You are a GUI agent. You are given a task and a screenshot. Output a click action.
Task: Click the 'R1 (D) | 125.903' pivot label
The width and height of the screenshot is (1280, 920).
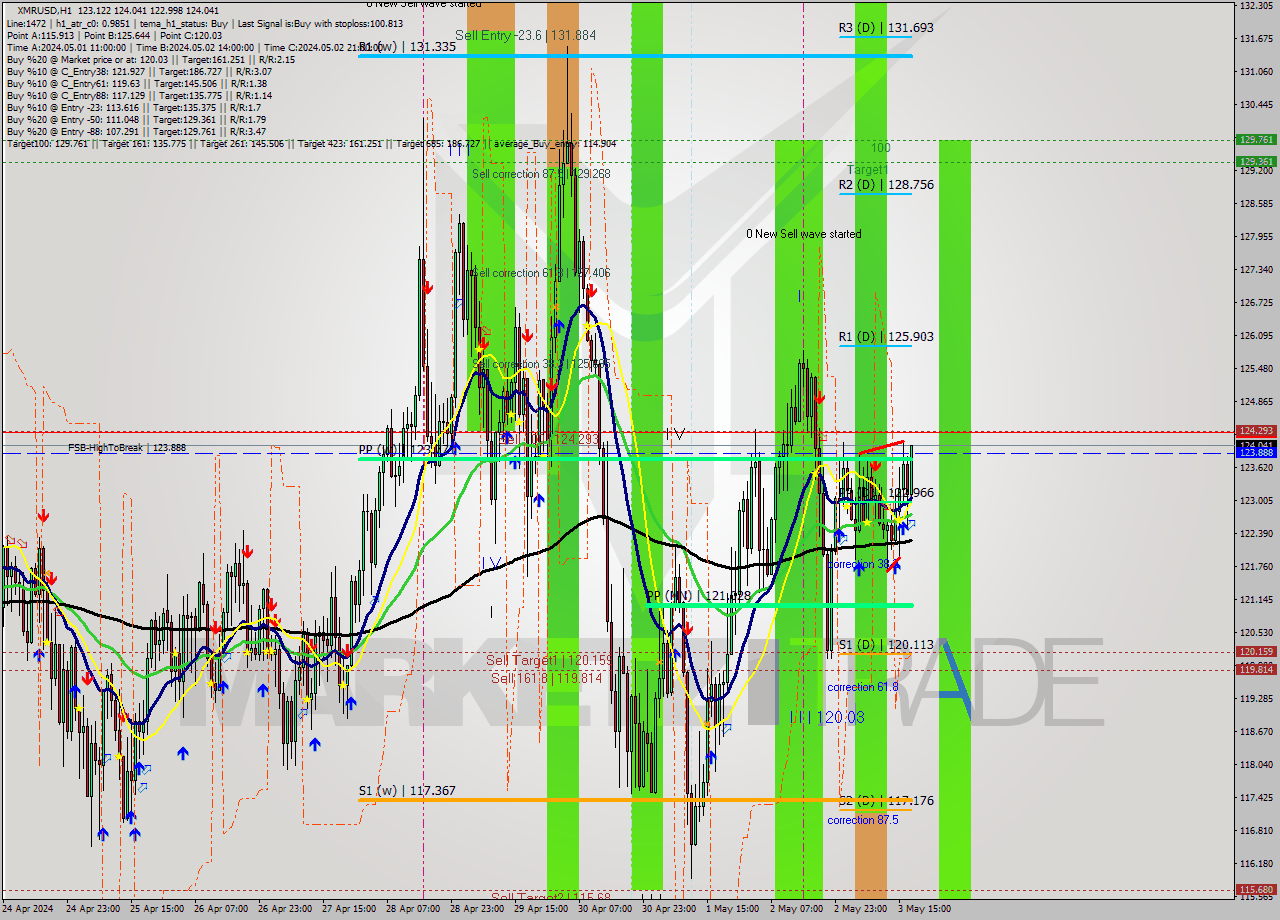click(886, 337)
